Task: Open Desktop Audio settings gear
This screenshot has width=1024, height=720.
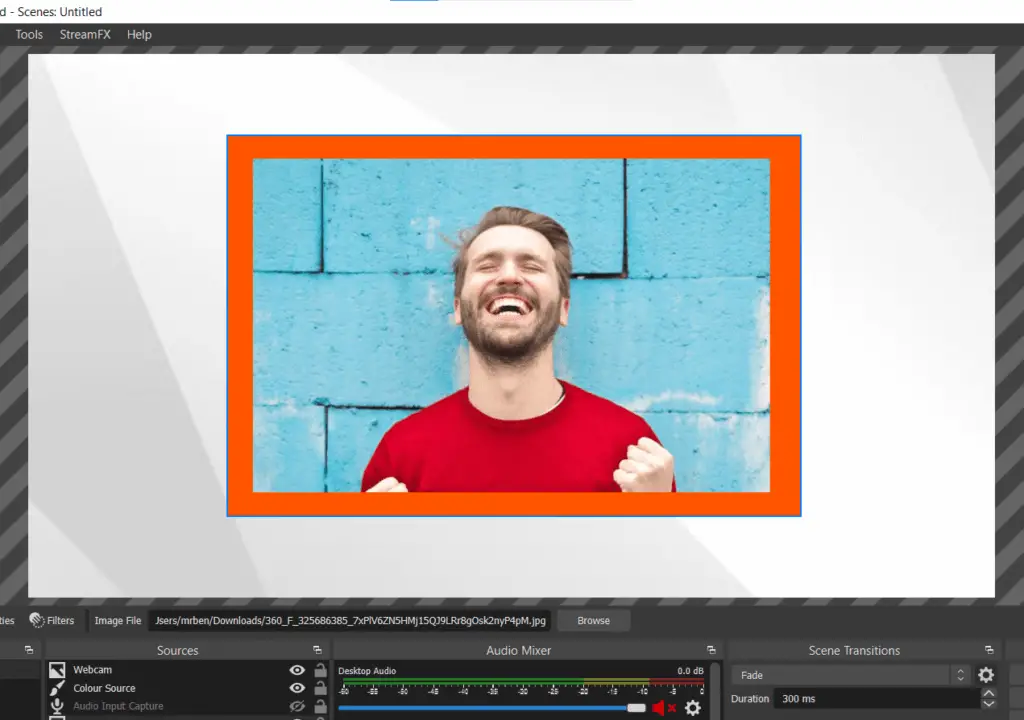Action: (x=693, y=708)
